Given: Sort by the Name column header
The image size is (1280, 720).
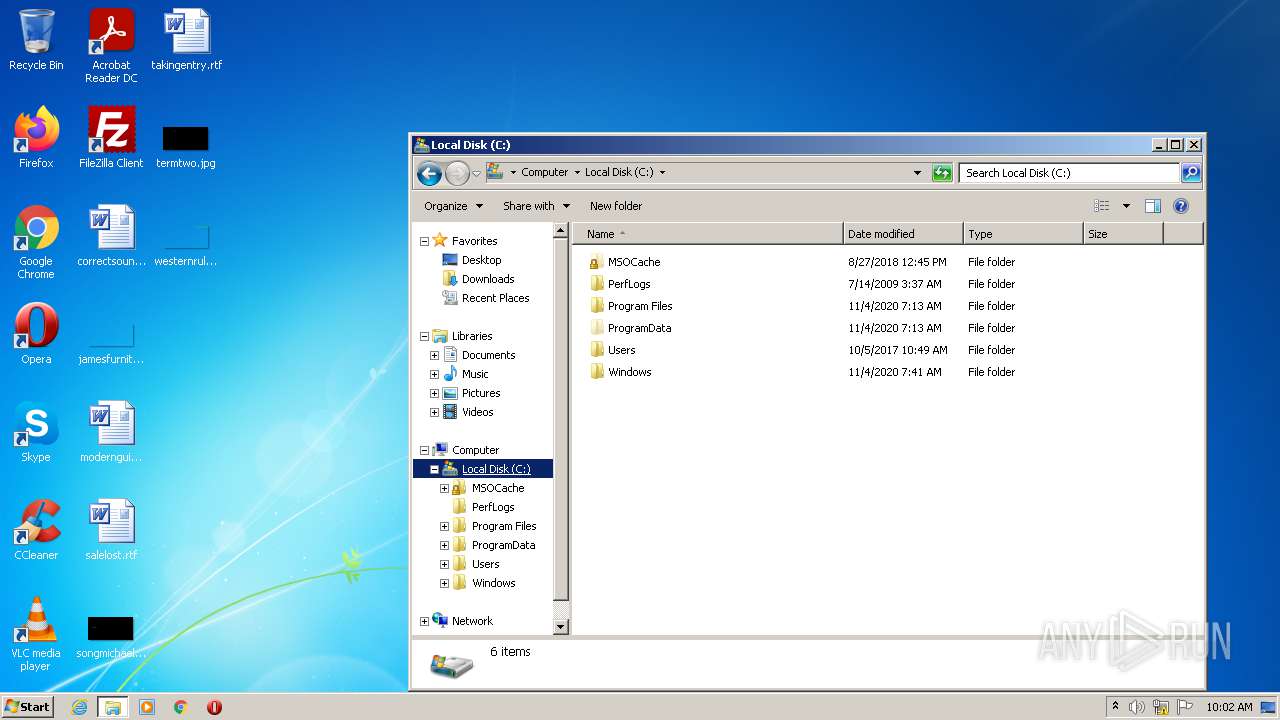Looking at the screenshot, I should coord(708,234).
